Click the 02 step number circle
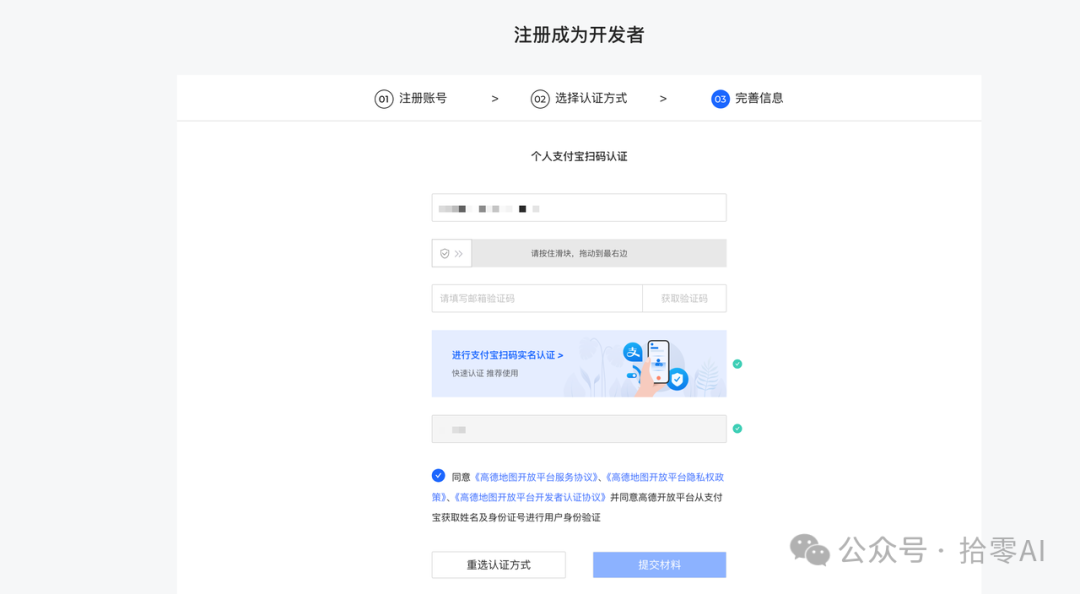 [x=539, y=99]
